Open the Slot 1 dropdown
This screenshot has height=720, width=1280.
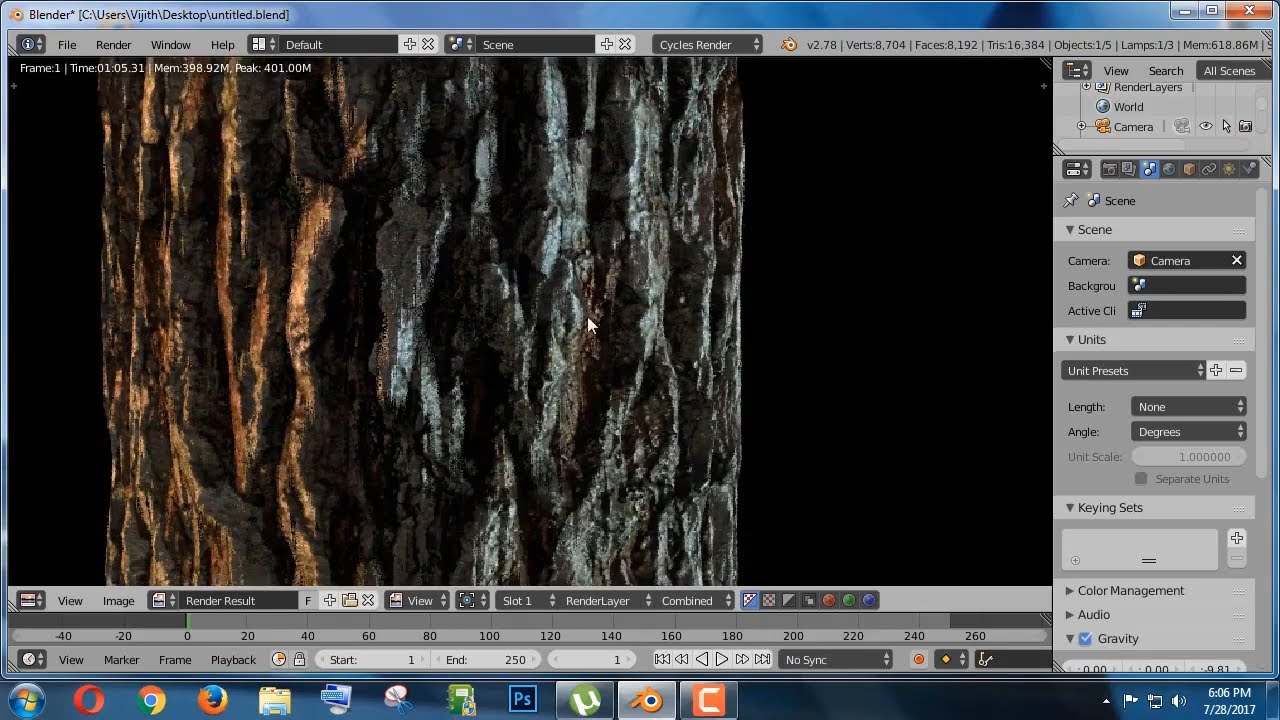pyautogui.click(x=527, y=600)
